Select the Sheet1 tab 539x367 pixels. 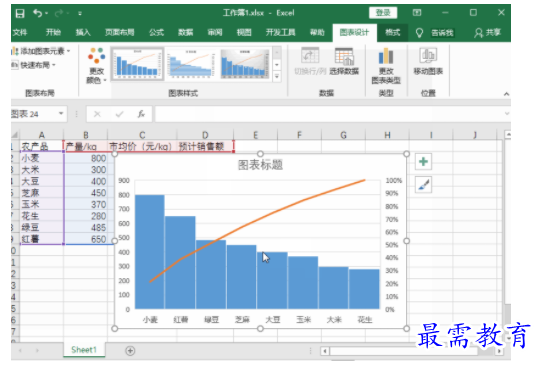click(x=84, y=350)
